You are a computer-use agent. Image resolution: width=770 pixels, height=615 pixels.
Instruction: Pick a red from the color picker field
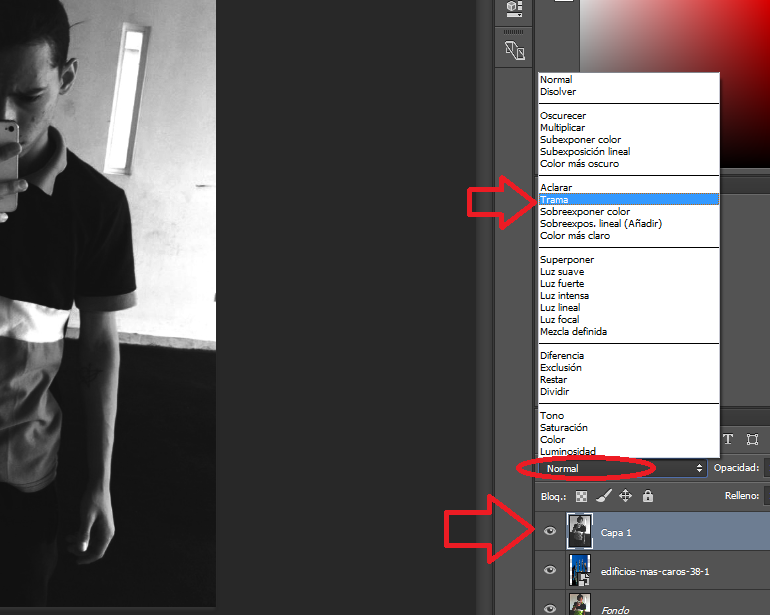675,84
